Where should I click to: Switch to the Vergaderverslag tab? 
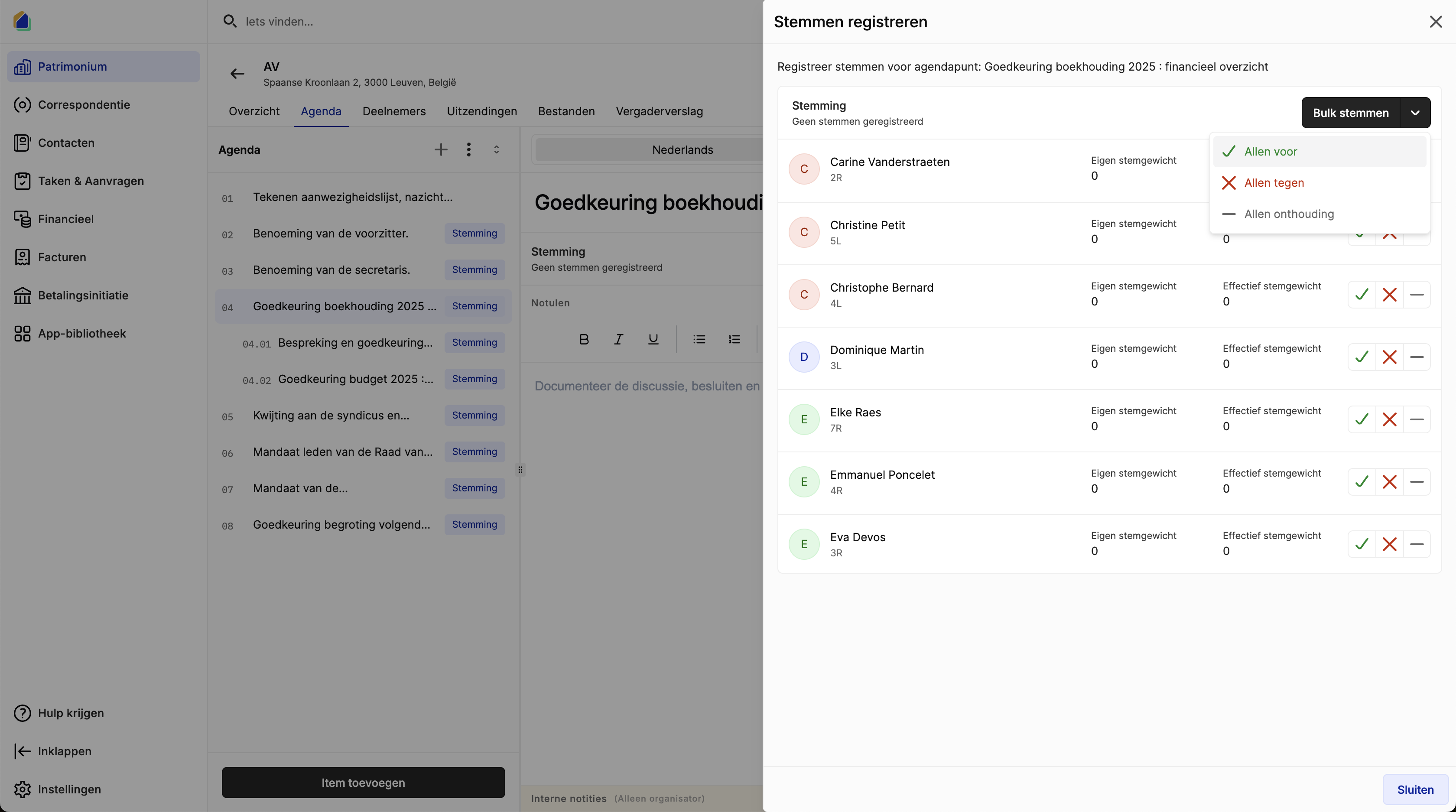point(659,111)
